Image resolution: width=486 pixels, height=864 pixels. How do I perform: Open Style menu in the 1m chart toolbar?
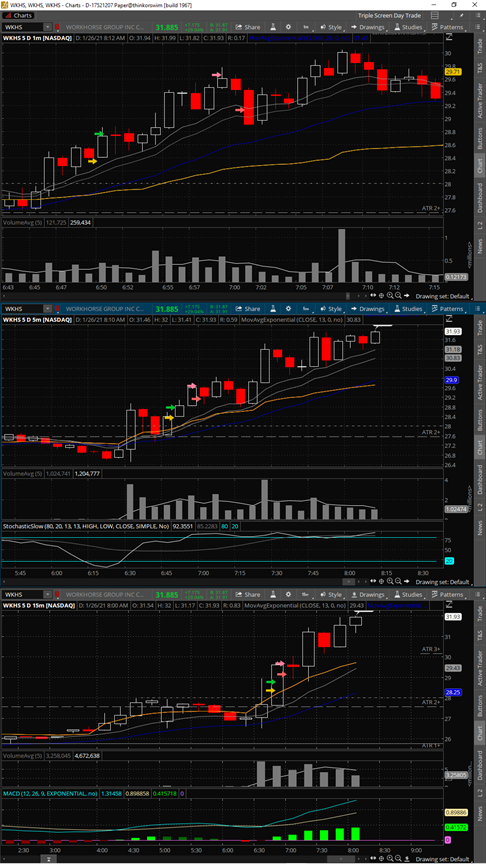click(331, 26)
